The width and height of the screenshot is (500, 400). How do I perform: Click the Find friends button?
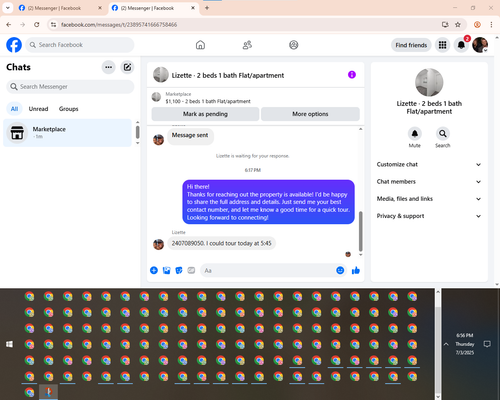[x=411, y=45]
